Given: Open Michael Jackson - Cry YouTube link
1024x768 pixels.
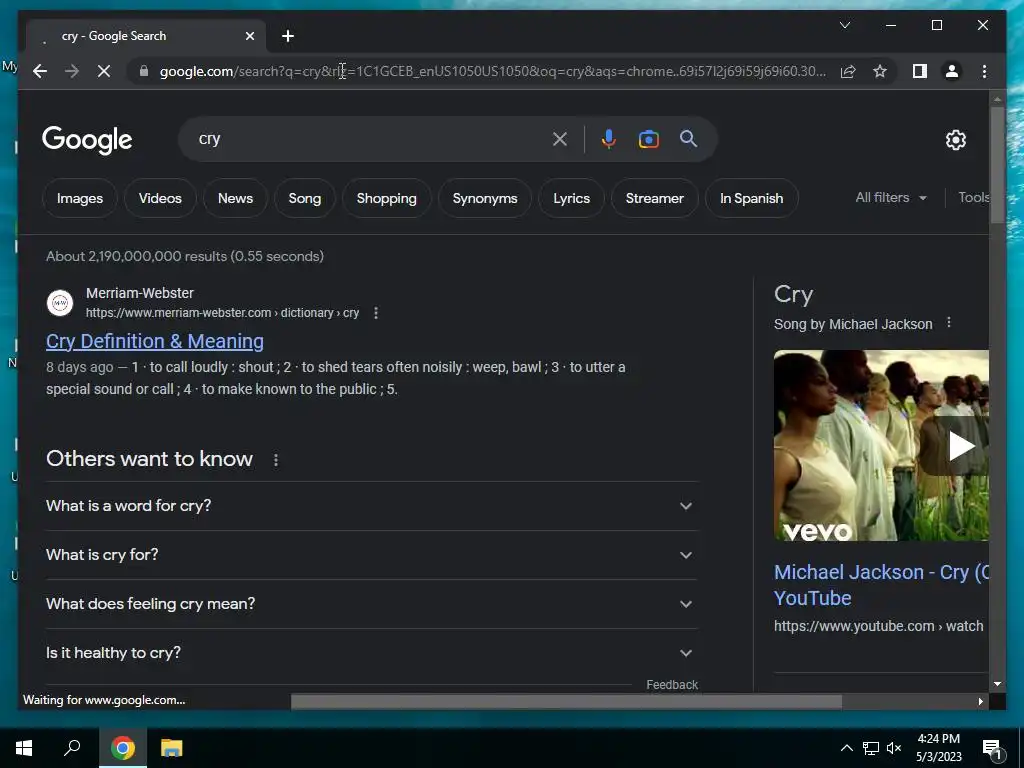Looking at the screenshot, I should pos(881,585).
